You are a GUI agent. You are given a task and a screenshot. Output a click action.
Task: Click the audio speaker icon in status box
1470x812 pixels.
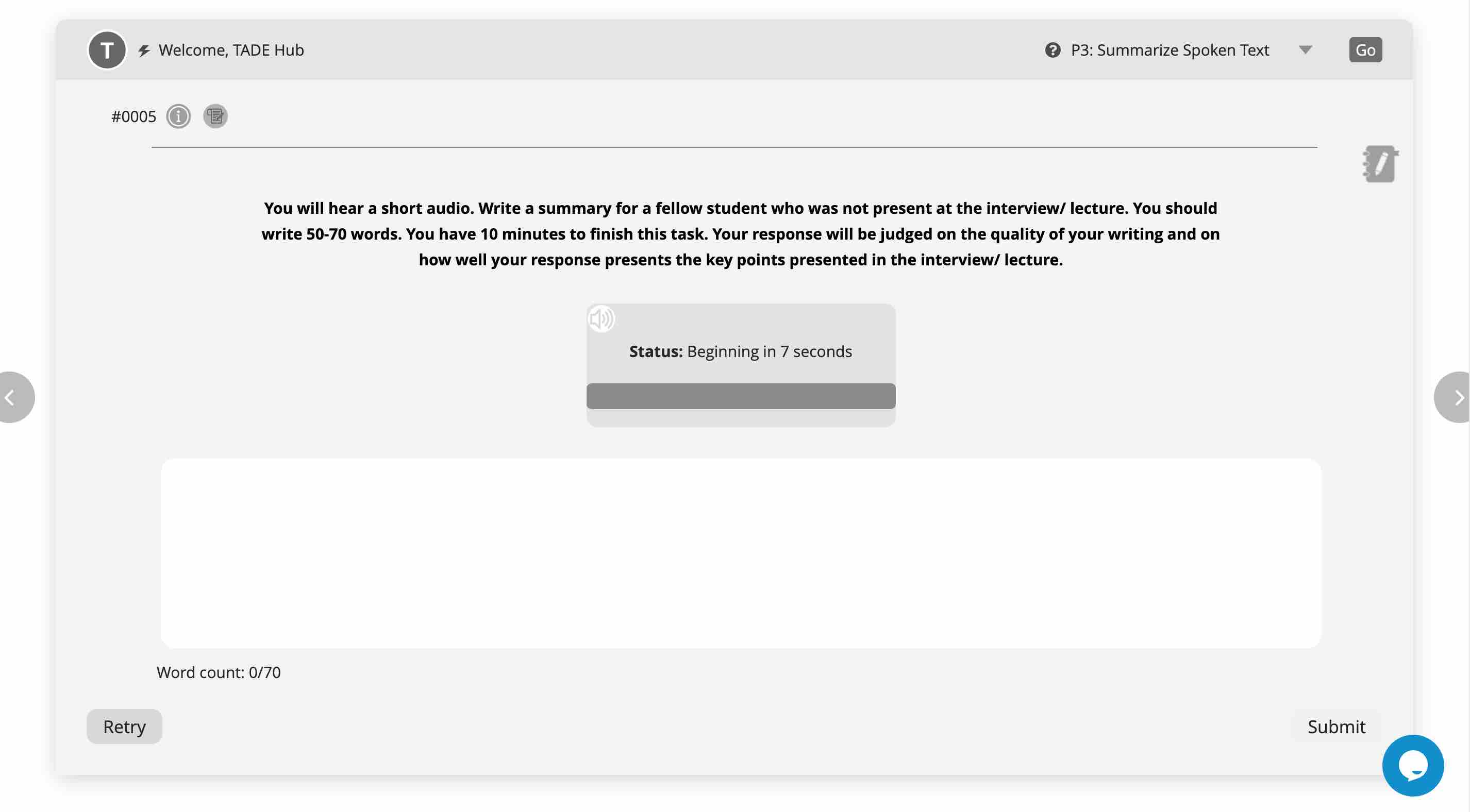point(600,316)
